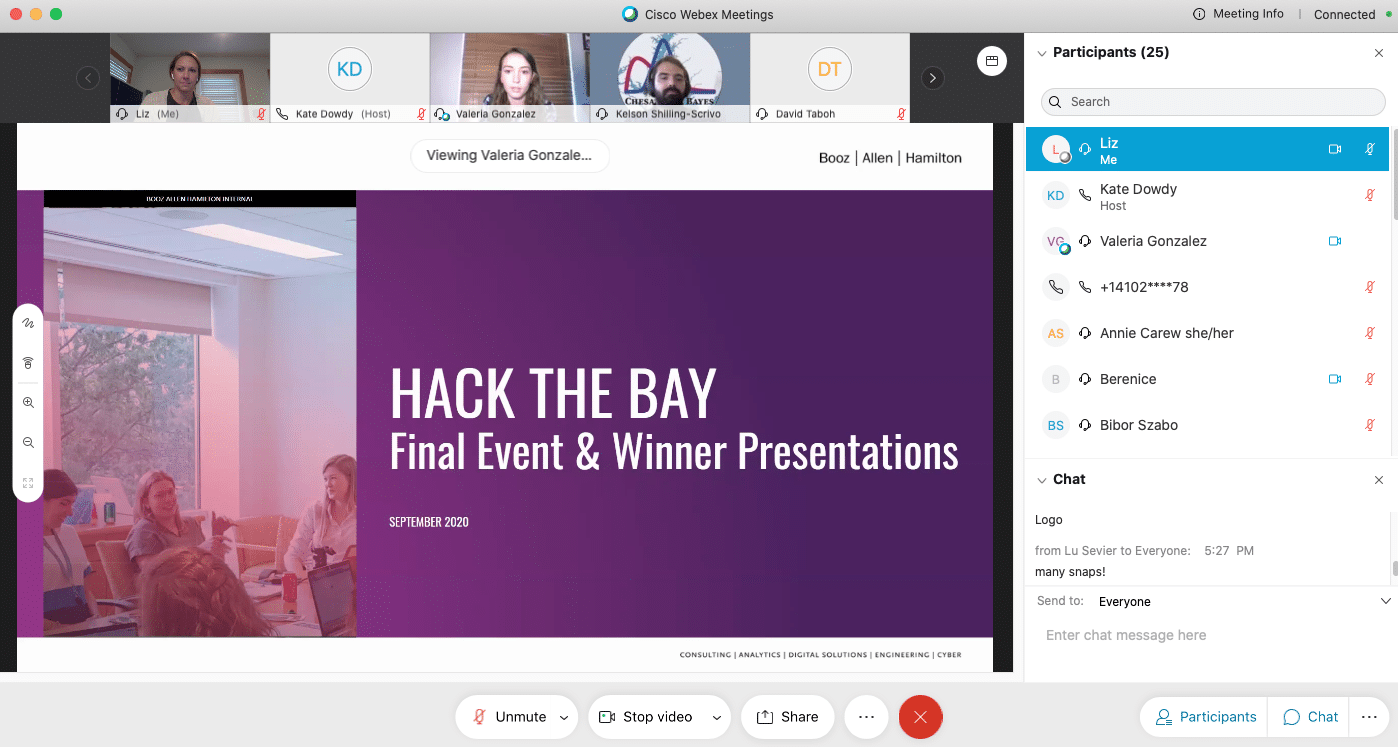The width and height of the screenshot is (1398, 747).
Task: Click Valeria Gonzalez's camera icon
Action: pyautogui.click(x=1334, y=241)
